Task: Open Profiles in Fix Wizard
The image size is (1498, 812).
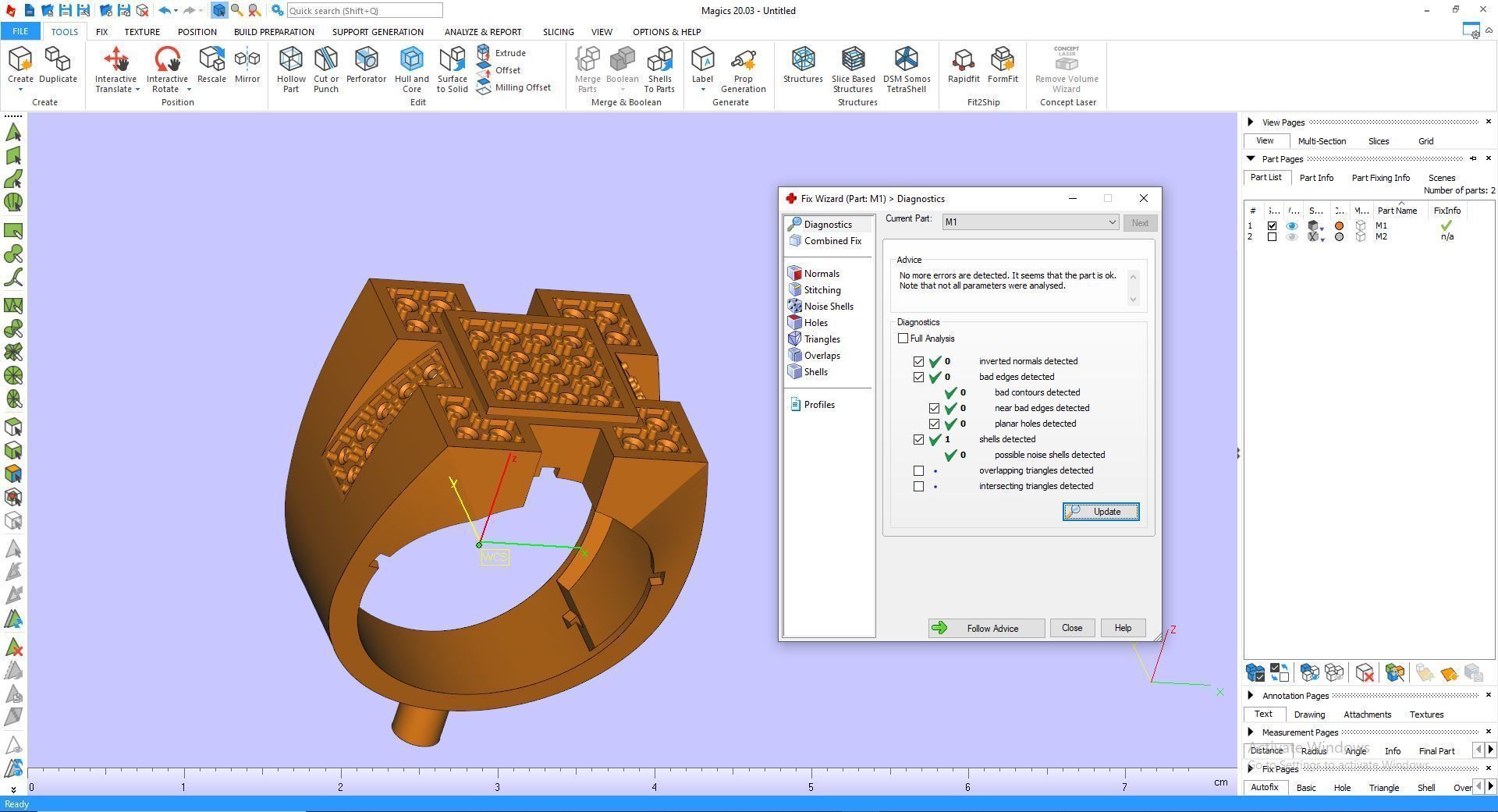Action: [x=812, y=405]
